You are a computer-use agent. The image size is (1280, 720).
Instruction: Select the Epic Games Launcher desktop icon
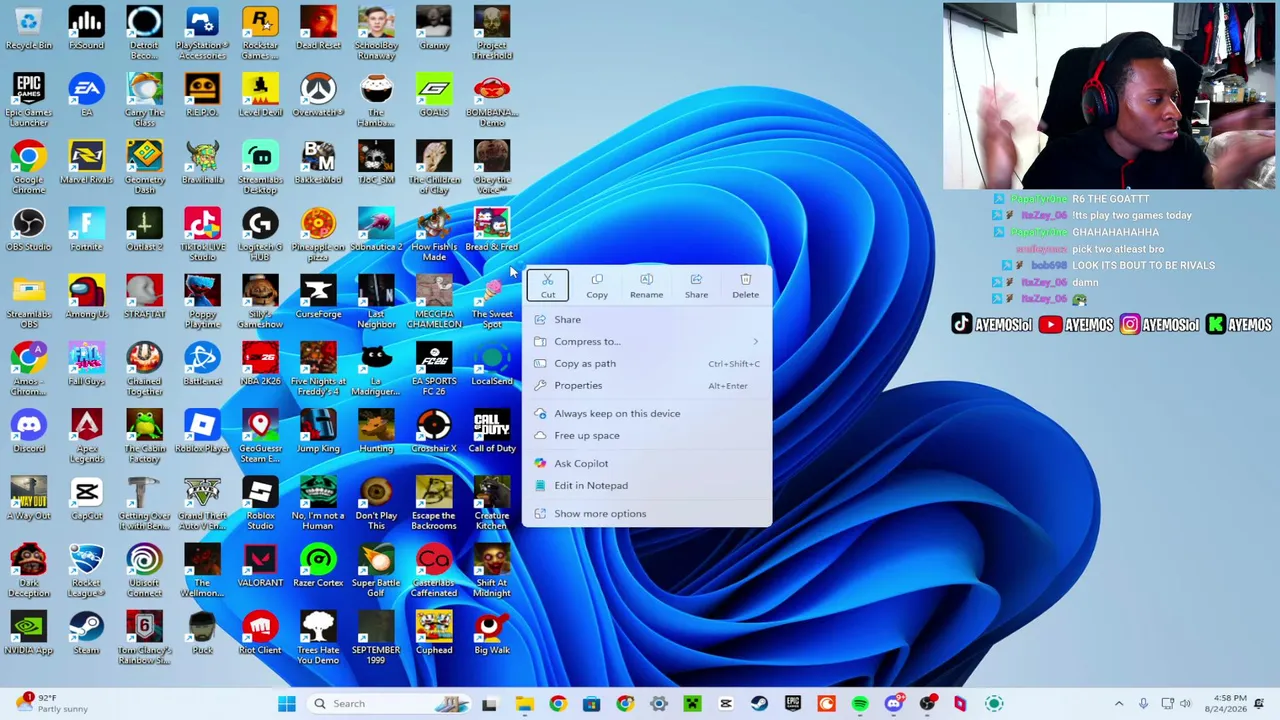[x=29, y=100]
